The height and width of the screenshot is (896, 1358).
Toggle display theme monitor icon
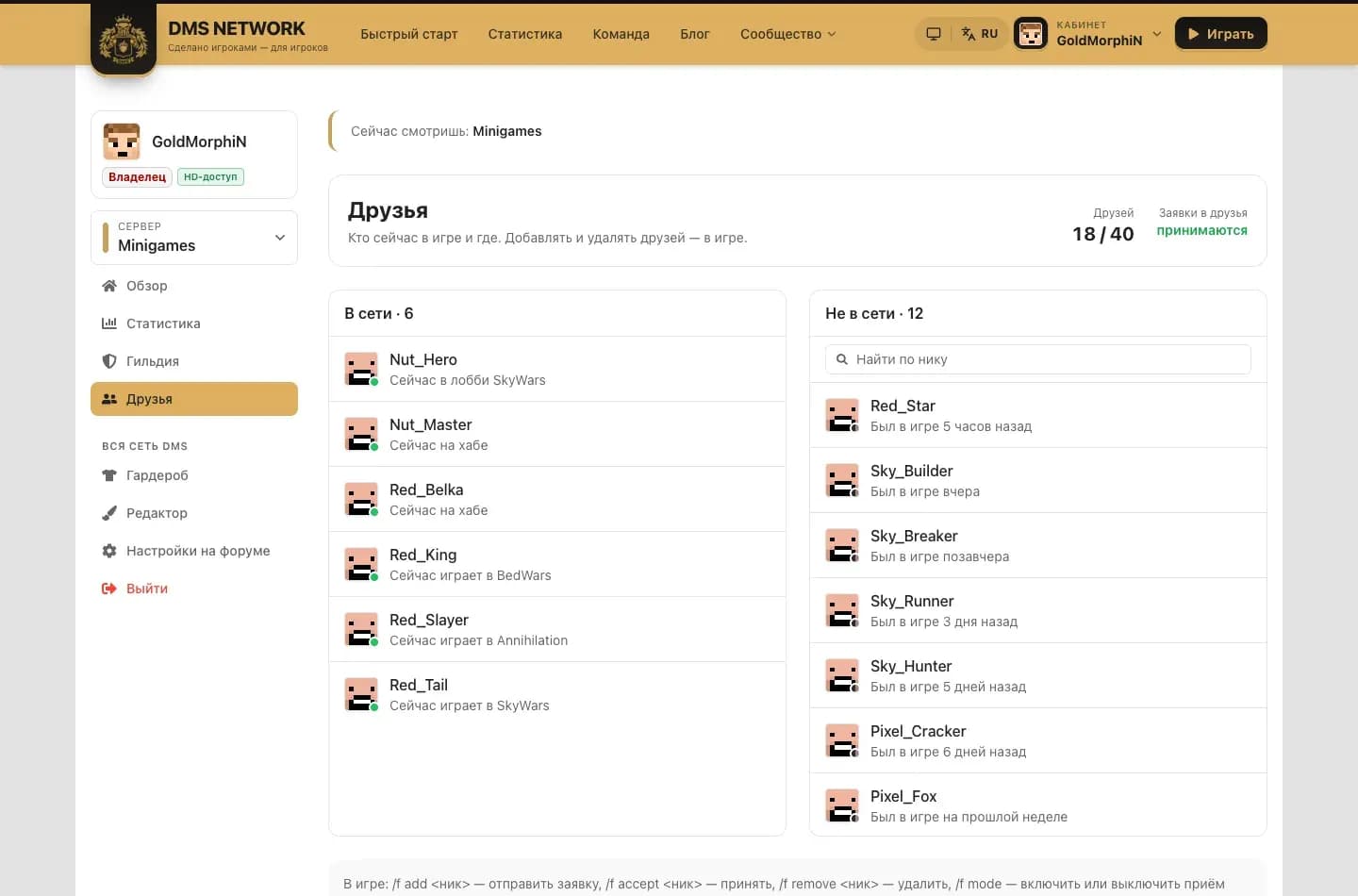[934, 34]
